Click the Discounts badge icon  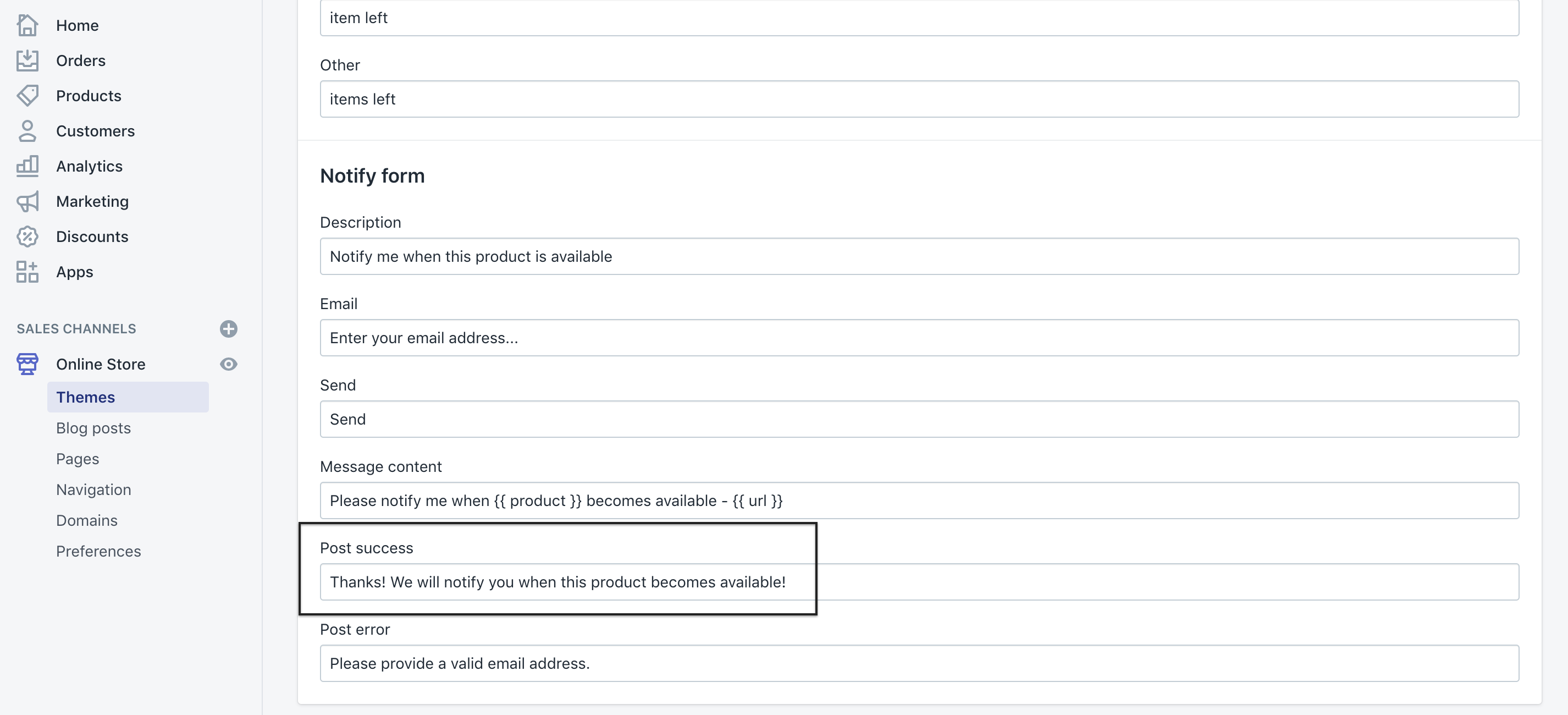tap(27, 237)
